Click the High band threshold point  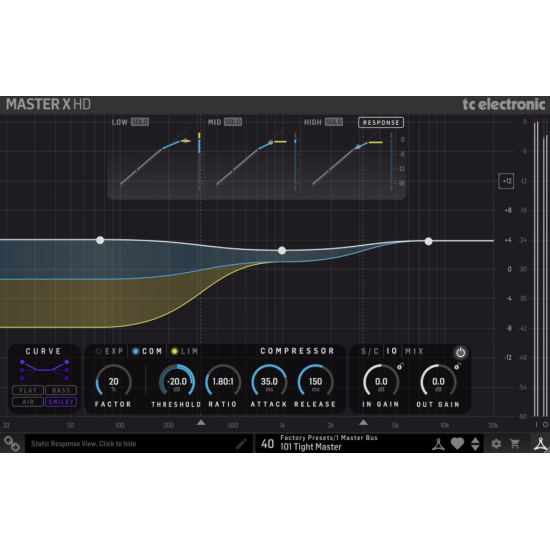[x=358, y=146]
